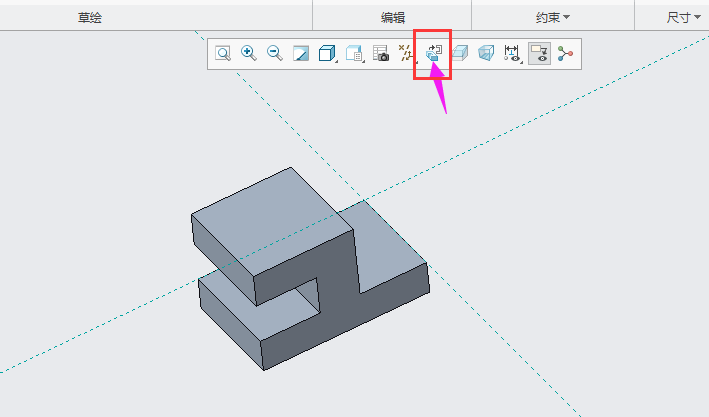The height and width of the screenshot is (417, 709).
Task: Click the branching nodes icon at toolbar end
Action: tap(566, 54)
